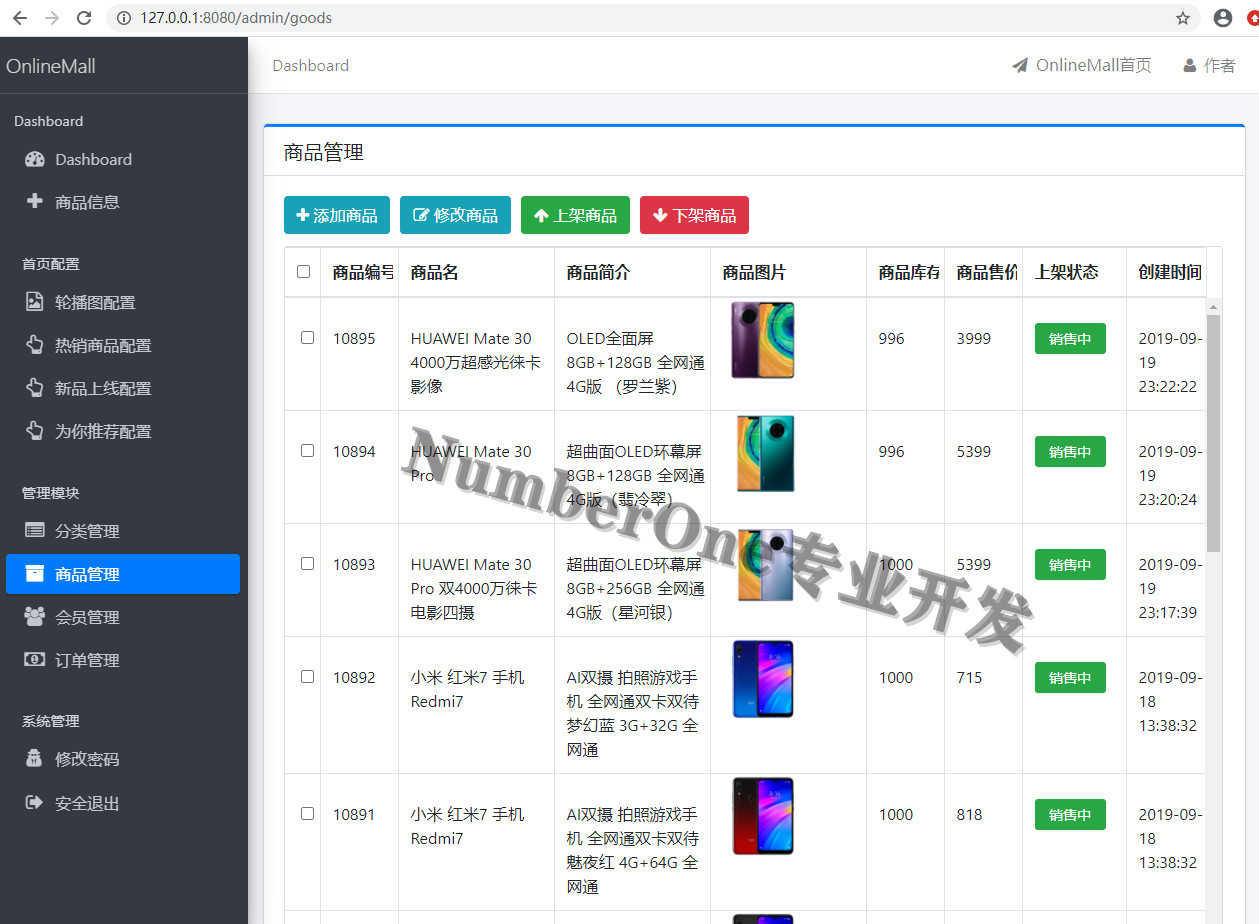Reload the page with the refresh icon

pos(84,18)
